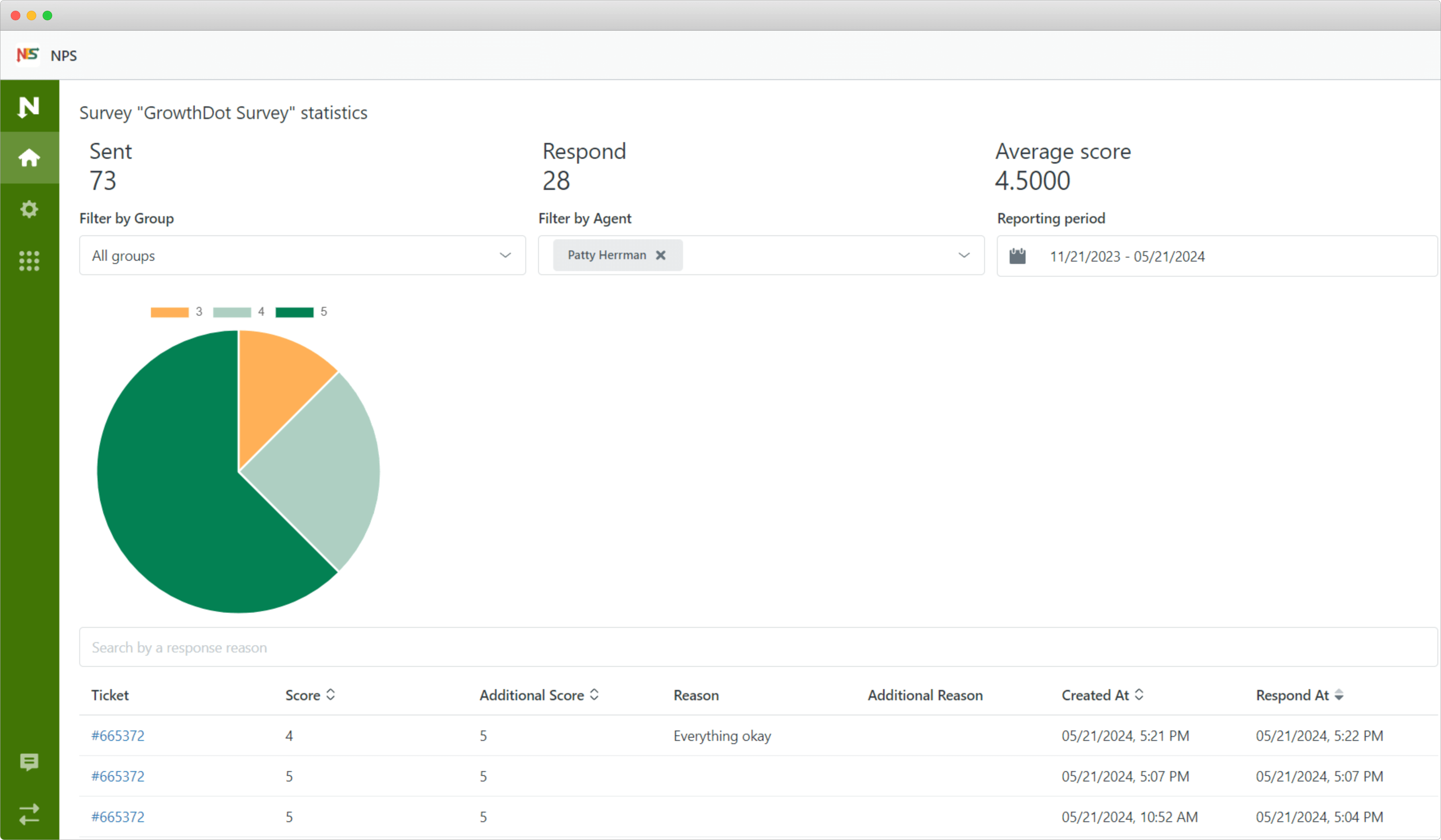Select the orange score 3 legend swatch
This screenshot has width=1441, height=840.
[x=169, y=311]
